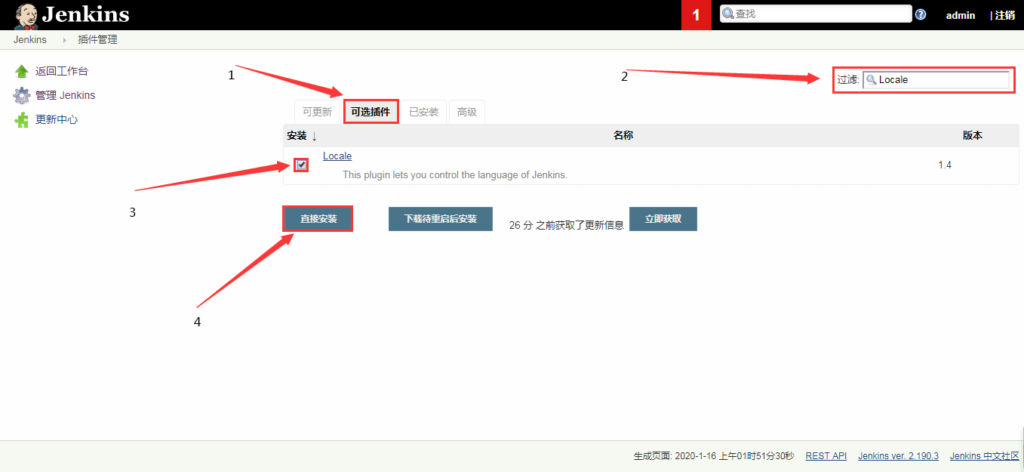
Task: Click the Jenkins title text in header
Action: tap(86, 14)
